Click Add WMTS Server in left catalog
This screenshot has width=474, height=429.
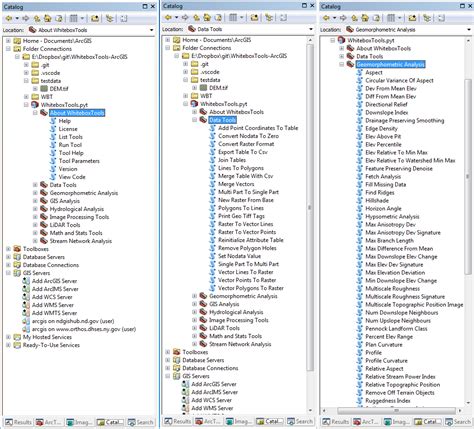54,313
